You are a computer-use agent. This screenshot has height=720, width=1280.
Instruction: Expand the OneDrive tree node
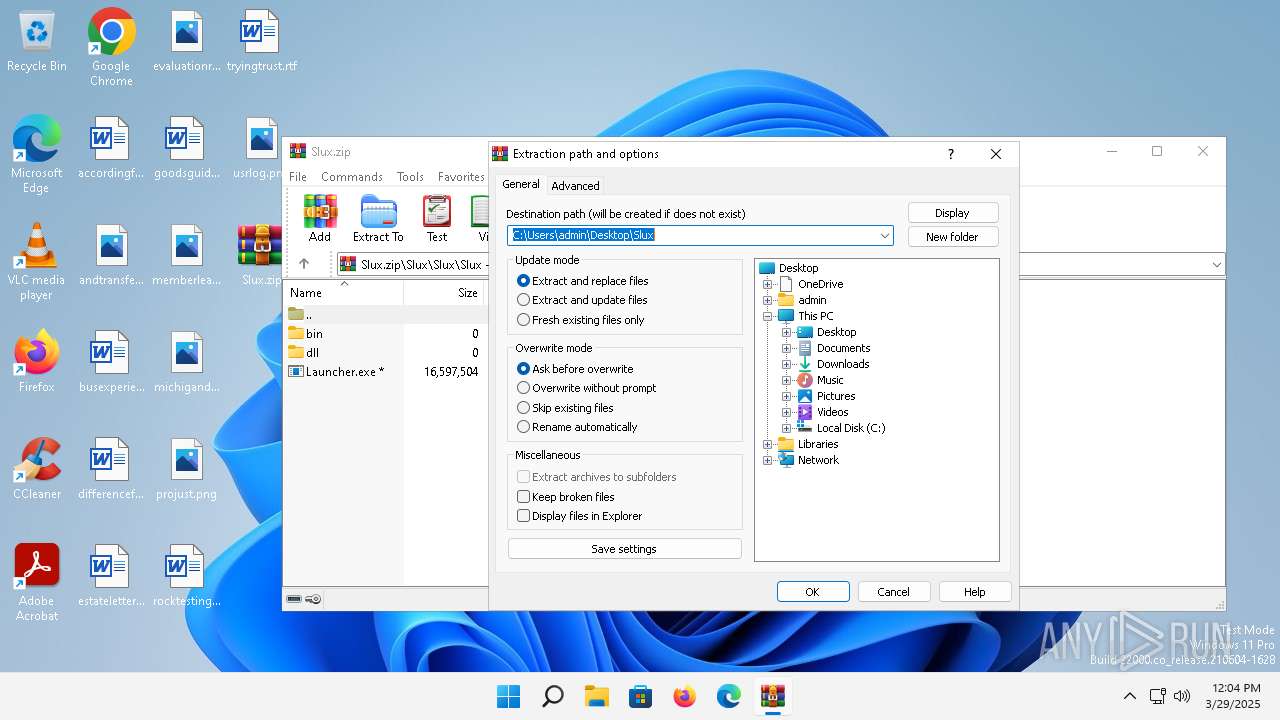(x=768, y=284)
